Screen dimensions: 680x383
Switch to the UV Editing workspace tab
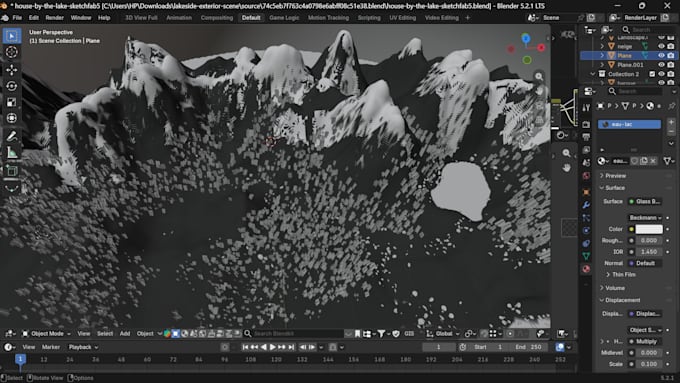(x=402, y=18)
